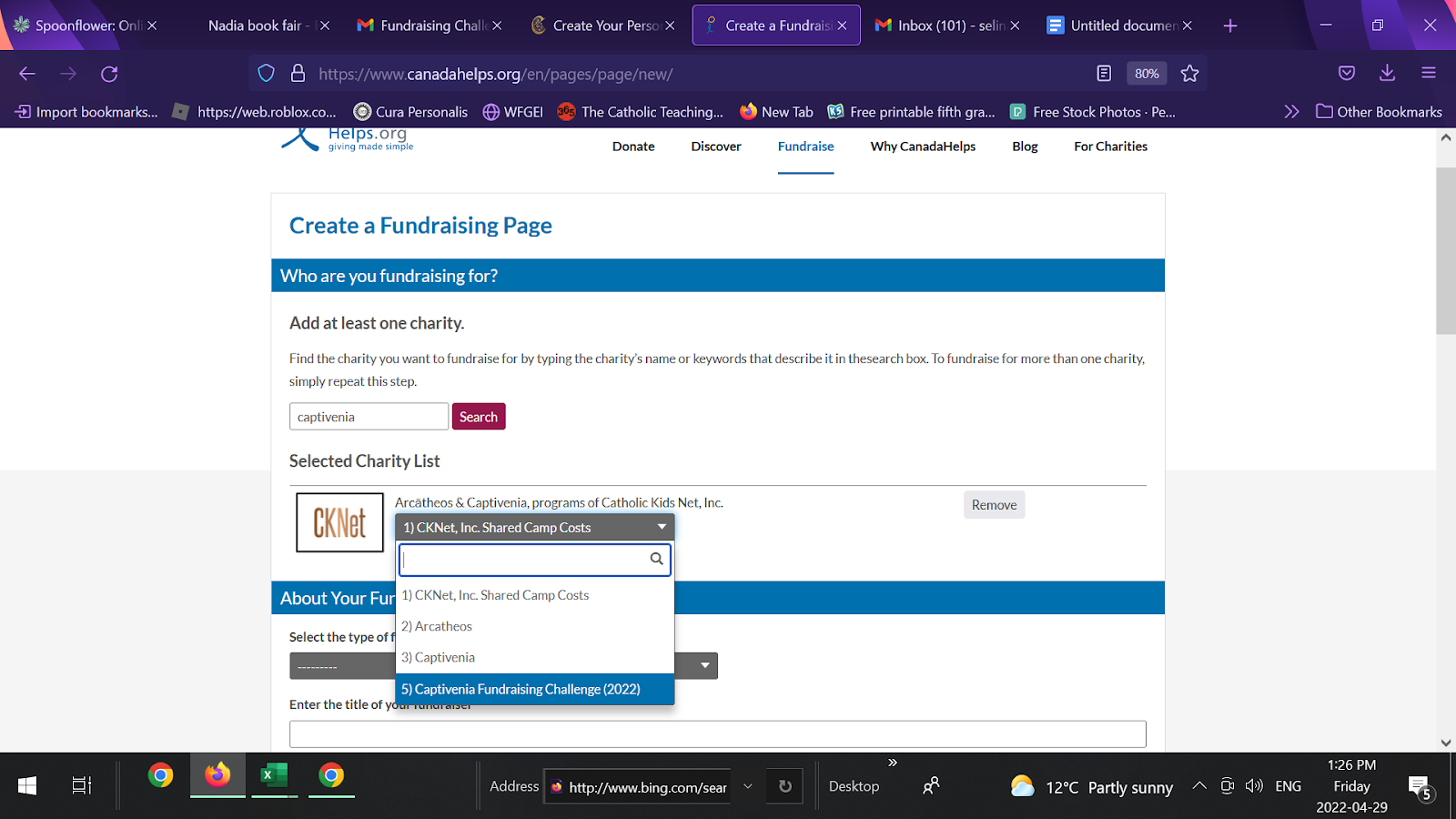The height and width of the screenshot is (819, 1456).
Task: Remove the selected charity
Action: pyautogui.click(x=994, y=505)
